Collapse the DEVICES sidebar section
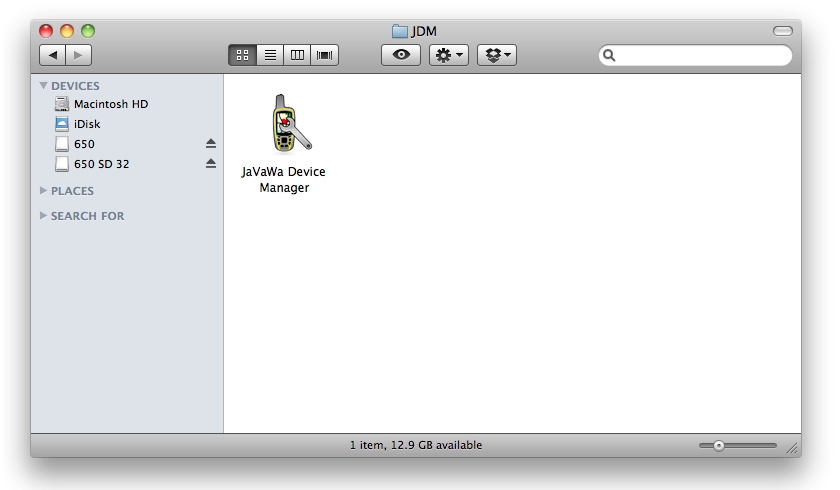Viewport: 840px width, 490px height. (x=44, y=86)
